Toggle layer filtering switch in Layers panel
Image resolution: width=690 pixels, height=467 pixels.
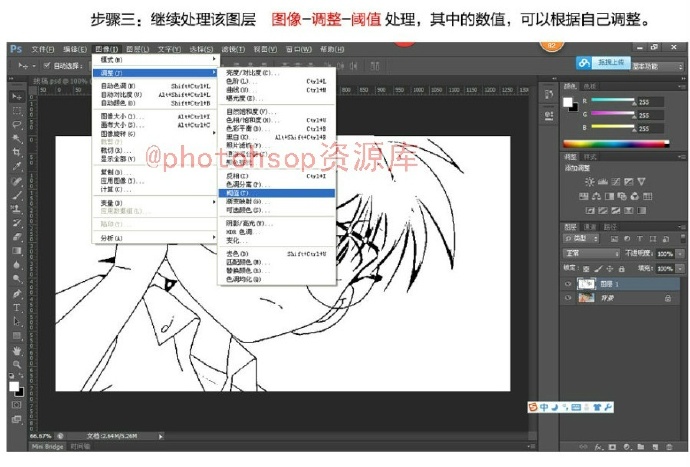coord(683,238)
